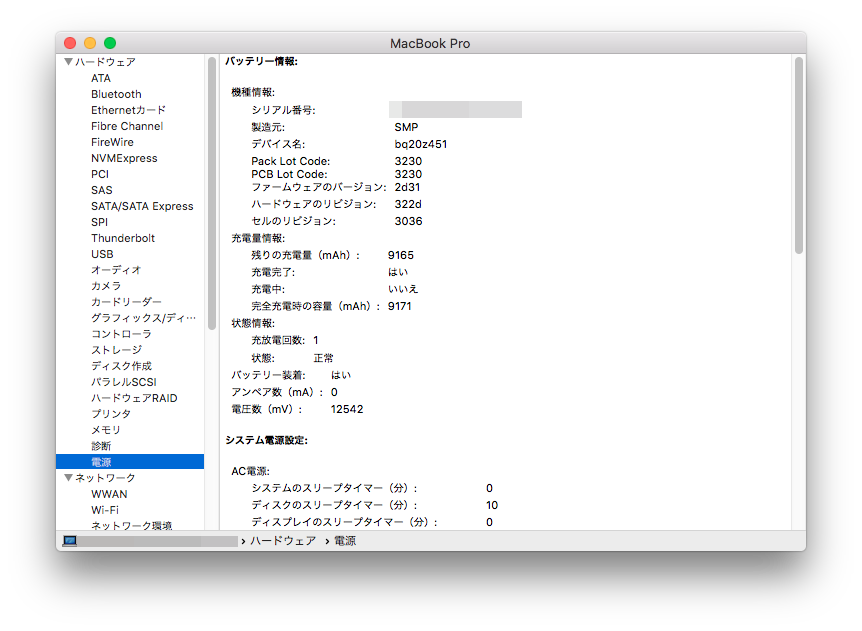Select グラフィックス/ディ… sidebar entry

(143, 317)
